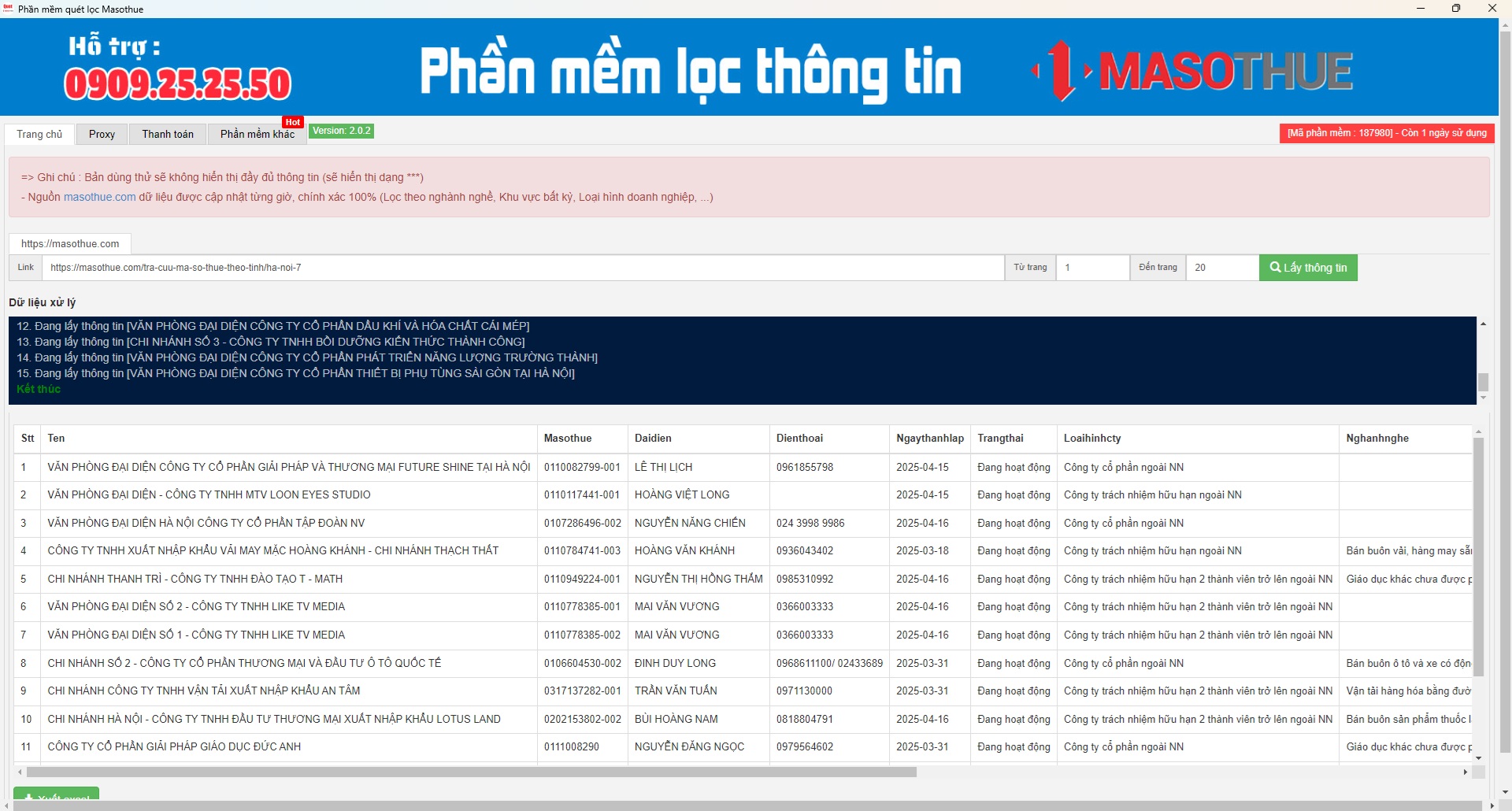Select tax code 0110778385-002 cell

click(x=583, y=635)
